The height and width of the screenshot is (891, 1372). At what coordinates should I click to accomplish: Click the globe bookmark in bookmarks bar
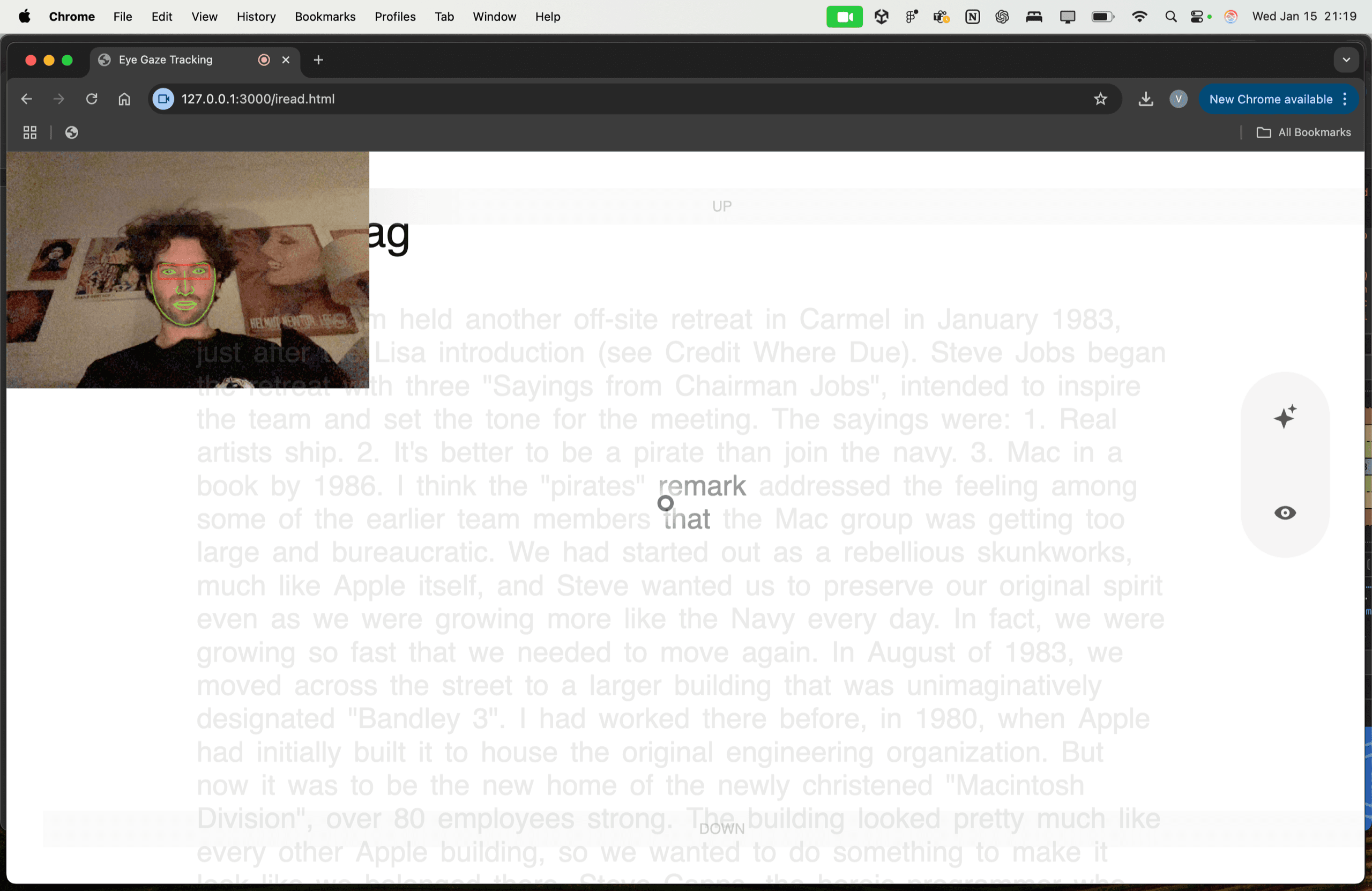[71, 132]
